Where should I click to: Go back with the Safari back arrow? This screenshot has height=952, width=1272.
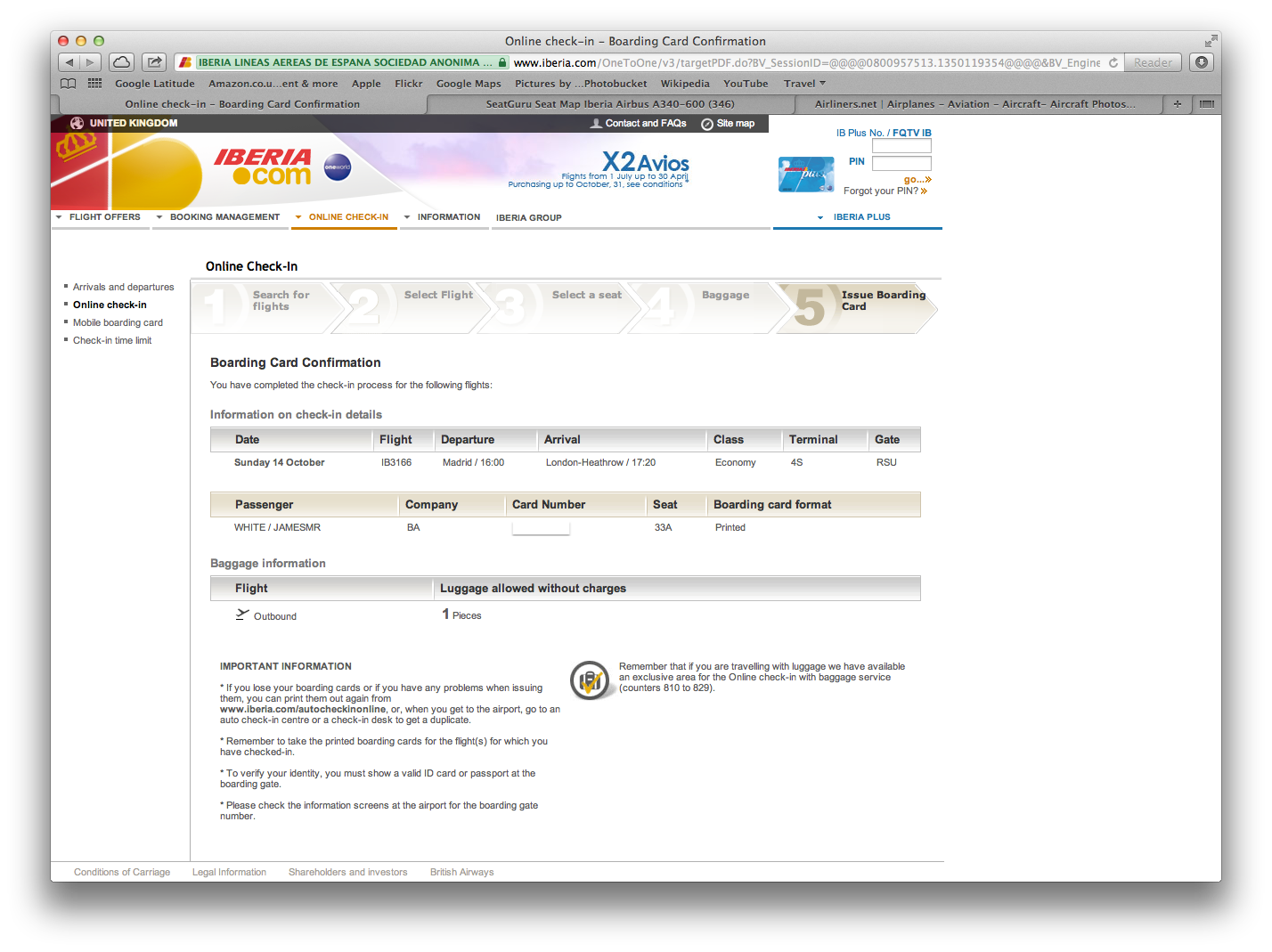pos(69,62)
